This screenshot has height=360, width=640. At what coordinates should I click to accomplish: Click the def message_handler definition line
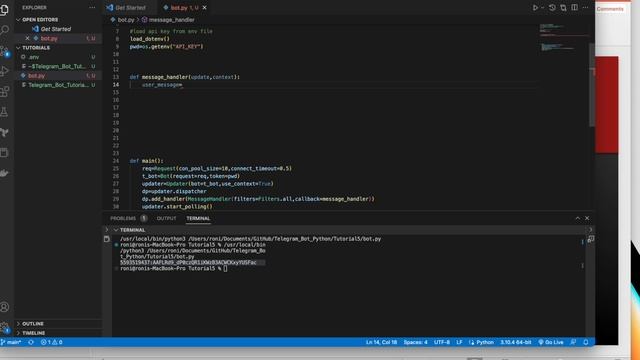point(184,77)
